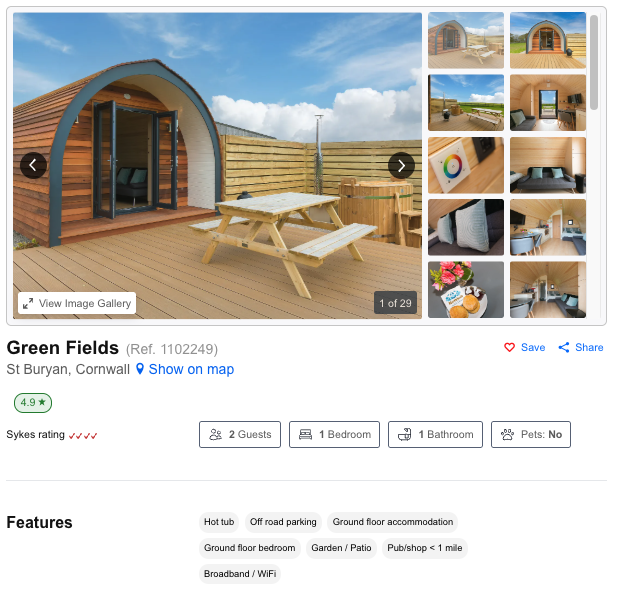Open thumbnail of colour wheel light controller
This screenshot has width=617, height=594.
coord(466,165)
